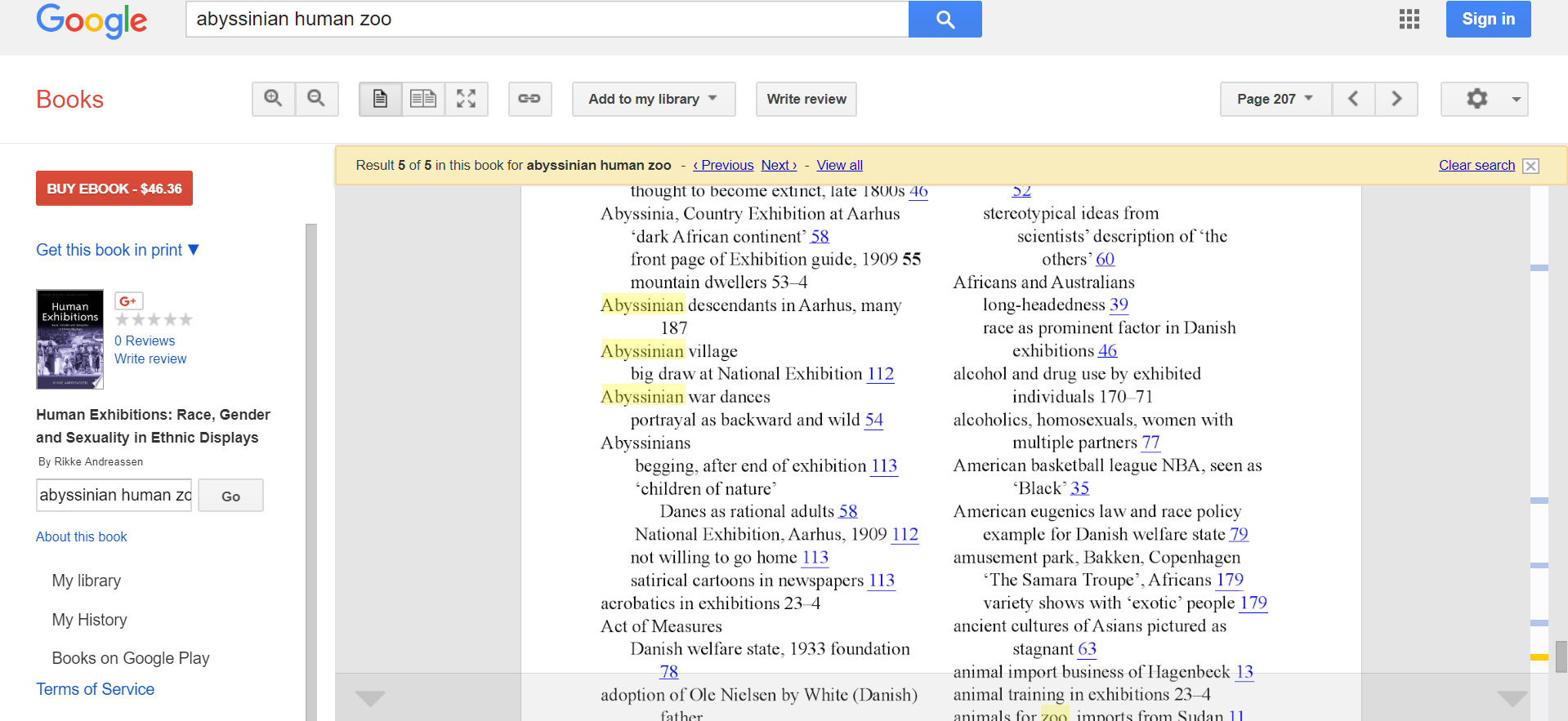Switch to two-page view

[x=423, y=99]
